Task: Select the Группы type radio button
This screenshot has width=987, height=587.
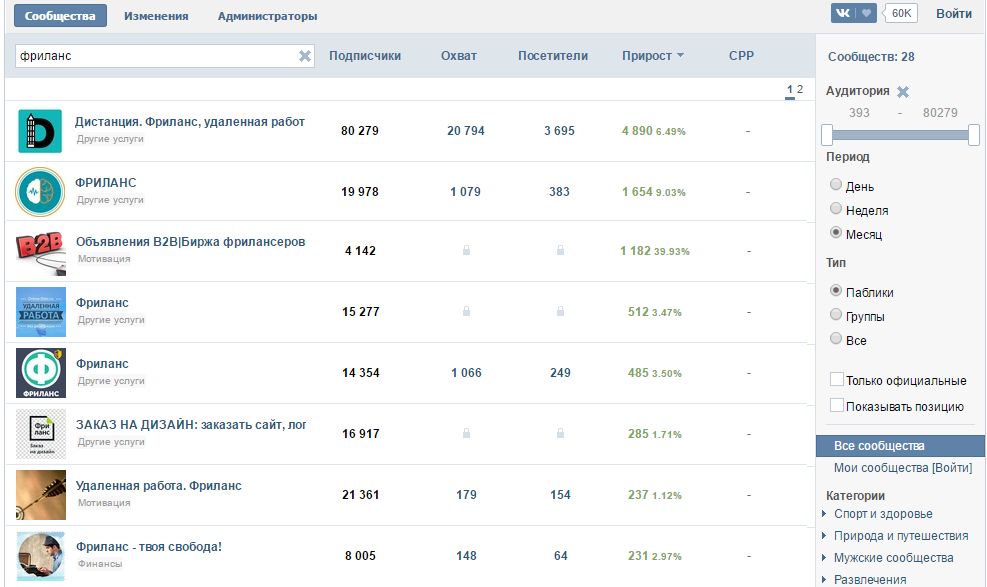Action: pyautogui.click(x=836, y=315)
